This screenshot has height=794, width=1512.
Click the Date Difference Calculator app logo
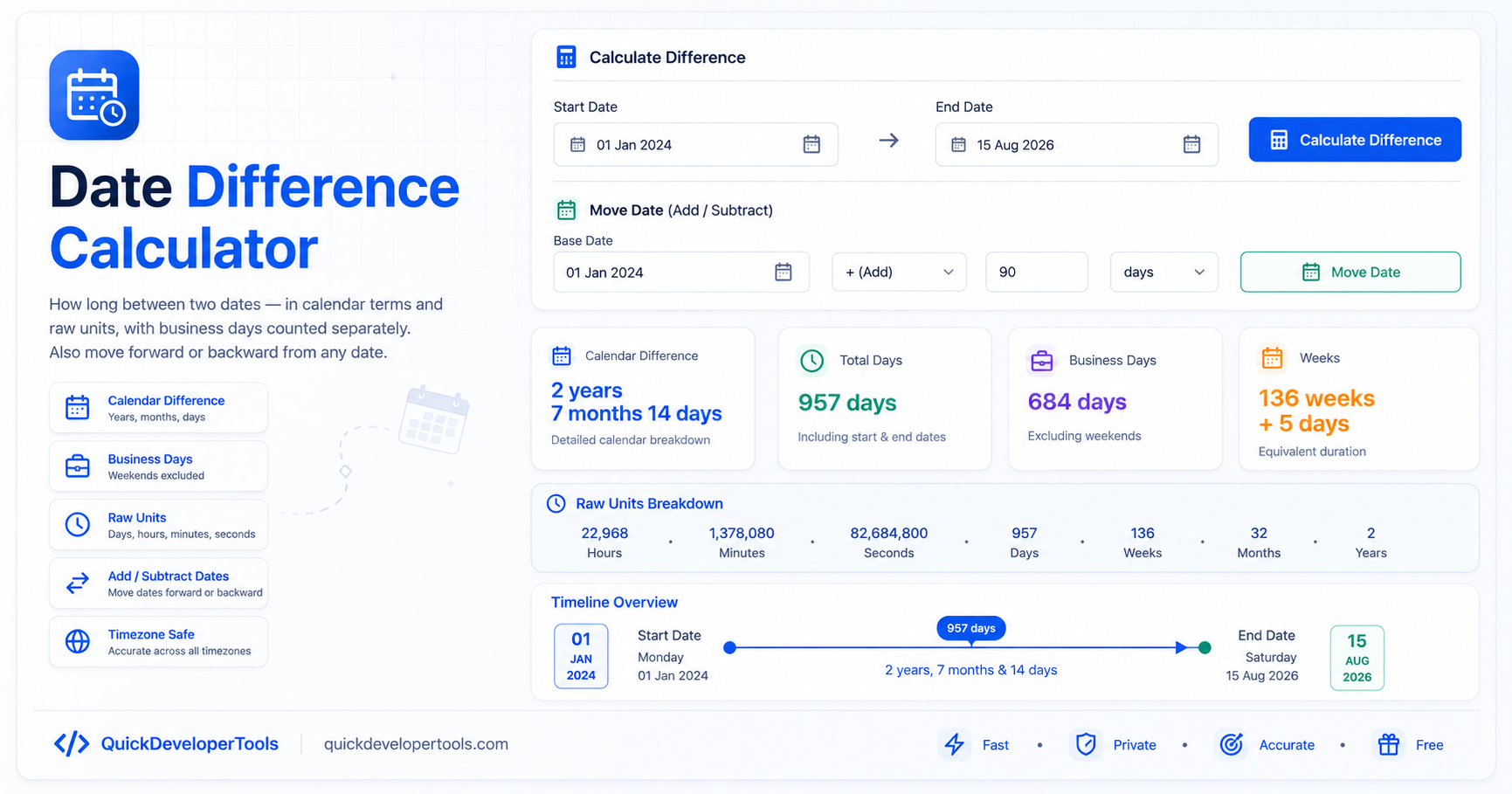(x=94, y=95)
